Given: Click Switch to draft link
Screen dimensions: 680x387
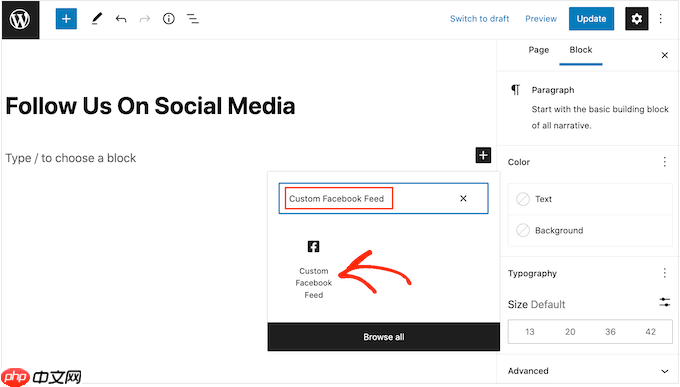Looking at the screenshot, I should coord(479,19).
